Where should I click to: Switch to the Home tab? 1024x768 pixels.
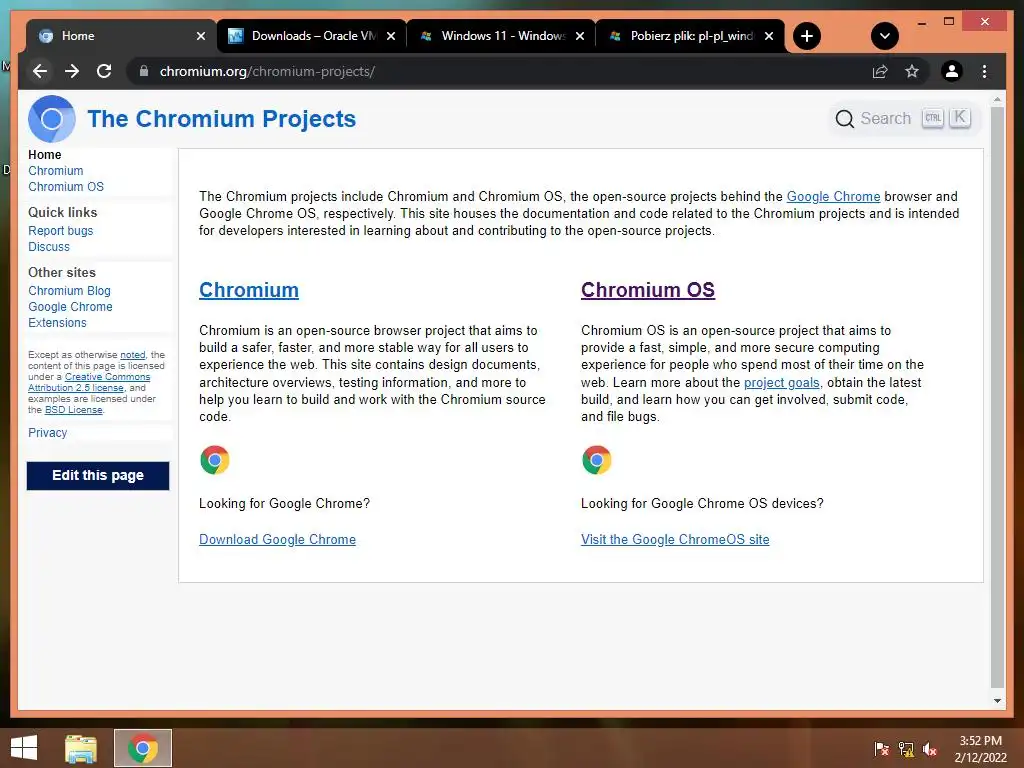point(121,36)
